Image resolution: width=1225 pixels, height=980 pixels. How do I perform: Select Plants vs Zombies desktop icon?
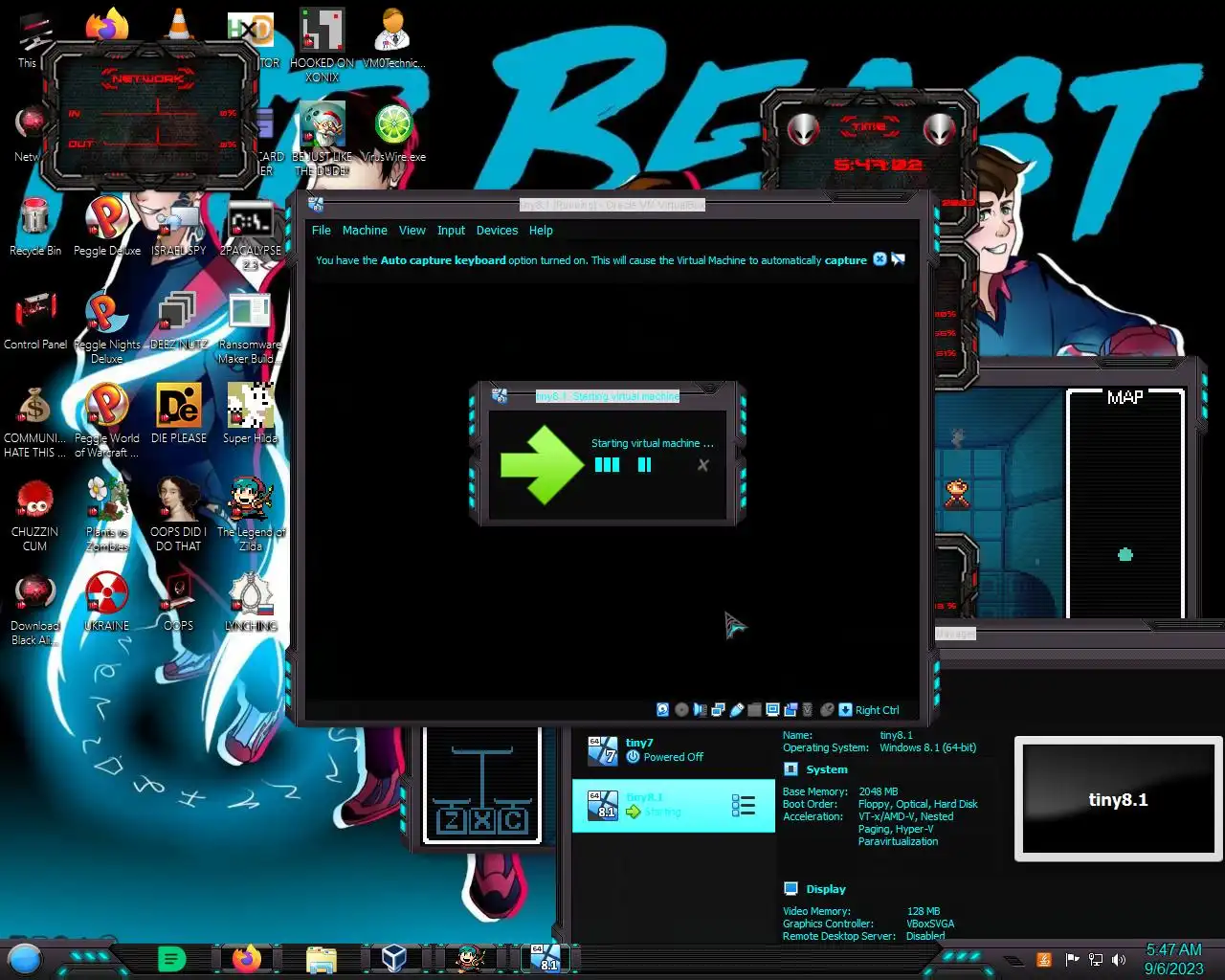107,515
